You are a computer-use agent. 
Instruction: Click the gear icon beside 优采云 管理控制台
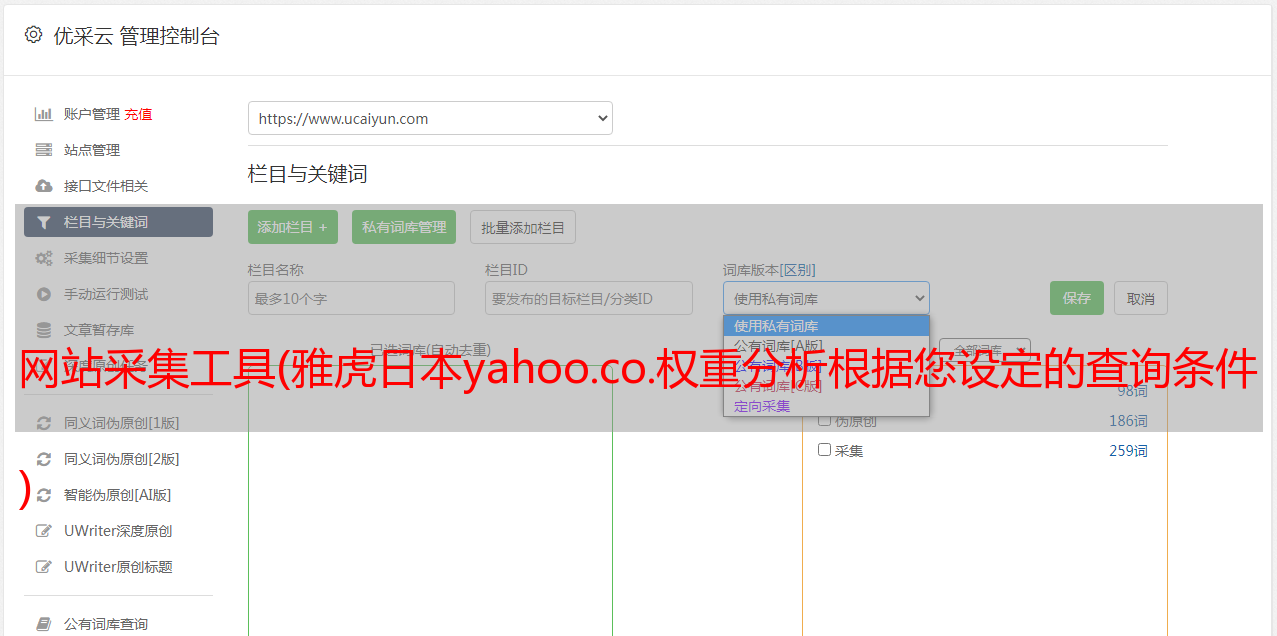pos(34,35)
